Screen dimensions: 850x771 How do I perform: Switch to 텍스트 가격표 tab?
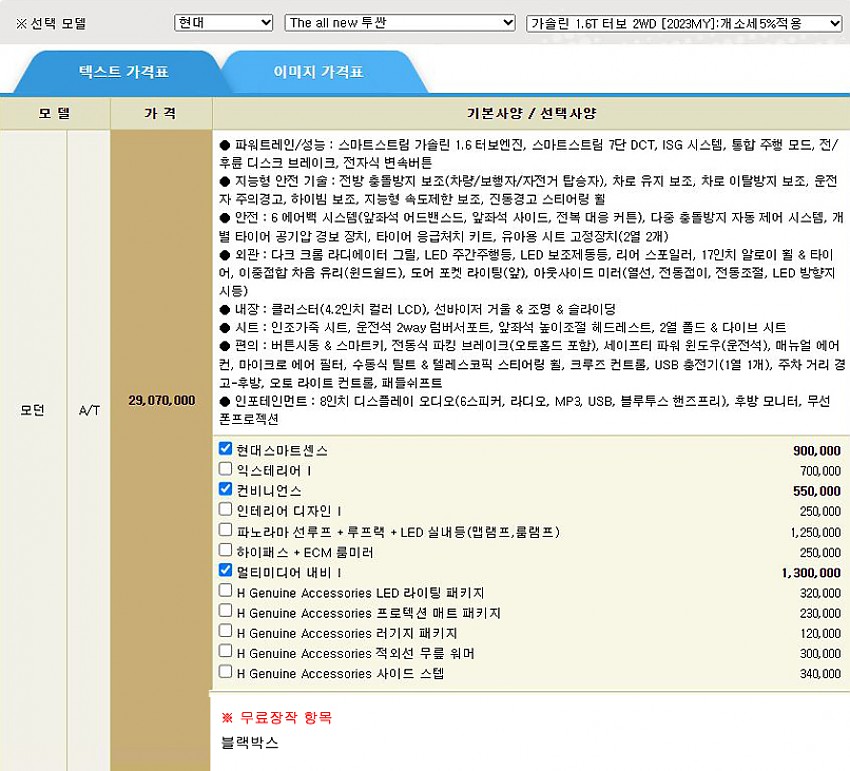pos(123,73)
